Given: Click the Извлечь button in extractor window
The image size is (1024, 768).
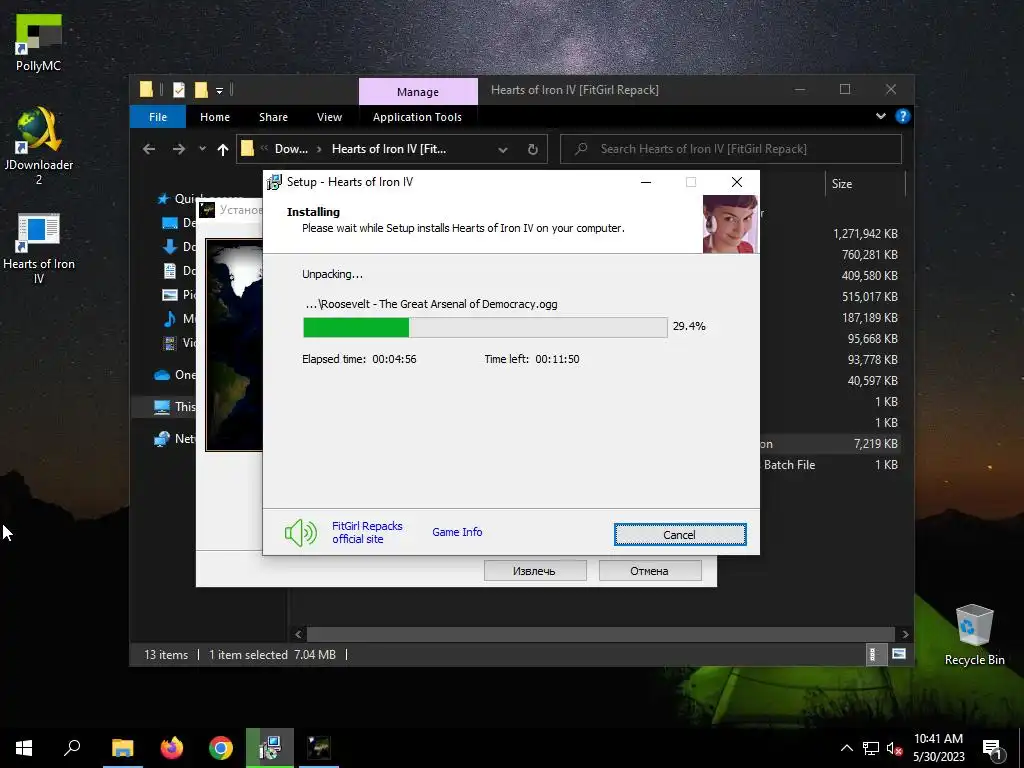Looking at the screenshot, I should pos(534,571).
